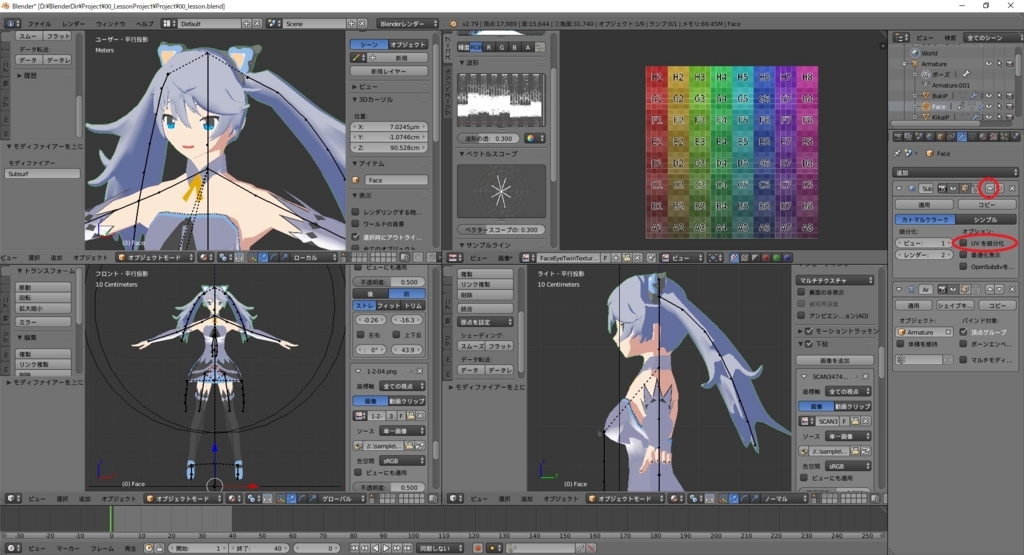Select the カトマルクラーク subdivision type
Image resolution: width=1024 pixels, height=555 pixels.
tap(924, 219)
